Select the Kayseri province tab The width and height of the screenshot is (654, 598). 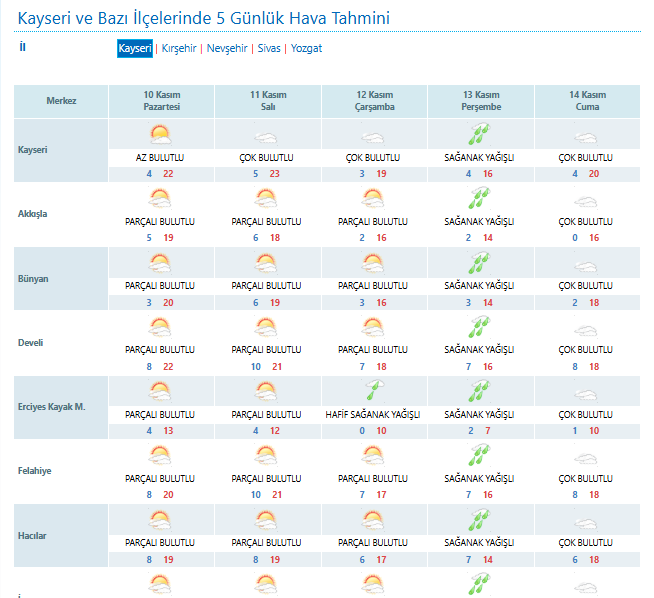click(x=135, y=48)
